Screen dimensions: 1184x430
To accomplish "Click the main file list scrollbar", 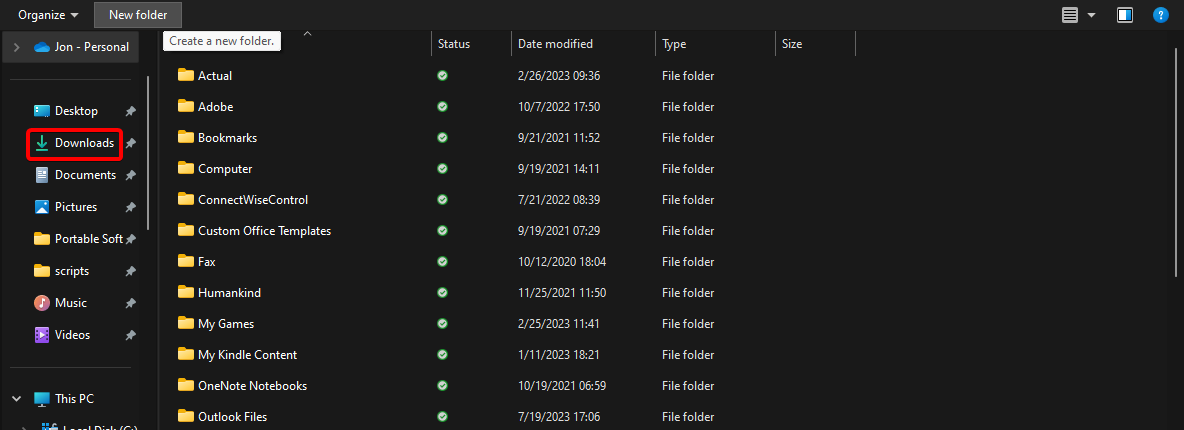I will coord(1176,160).
